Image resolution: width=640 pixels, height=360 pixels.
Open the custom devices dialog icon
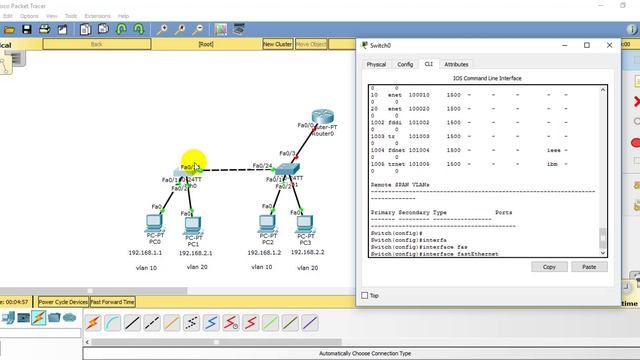click(239, 29)
